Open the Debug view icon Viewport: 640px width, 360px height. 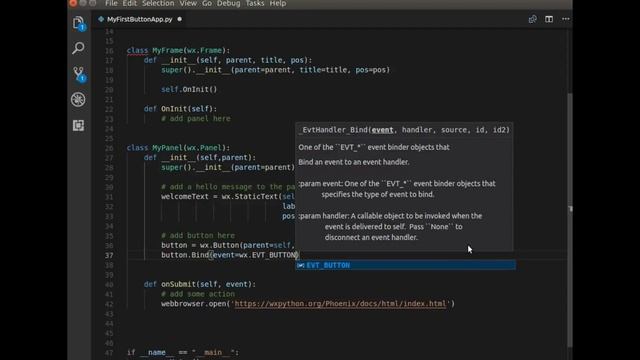coord(78,100)
